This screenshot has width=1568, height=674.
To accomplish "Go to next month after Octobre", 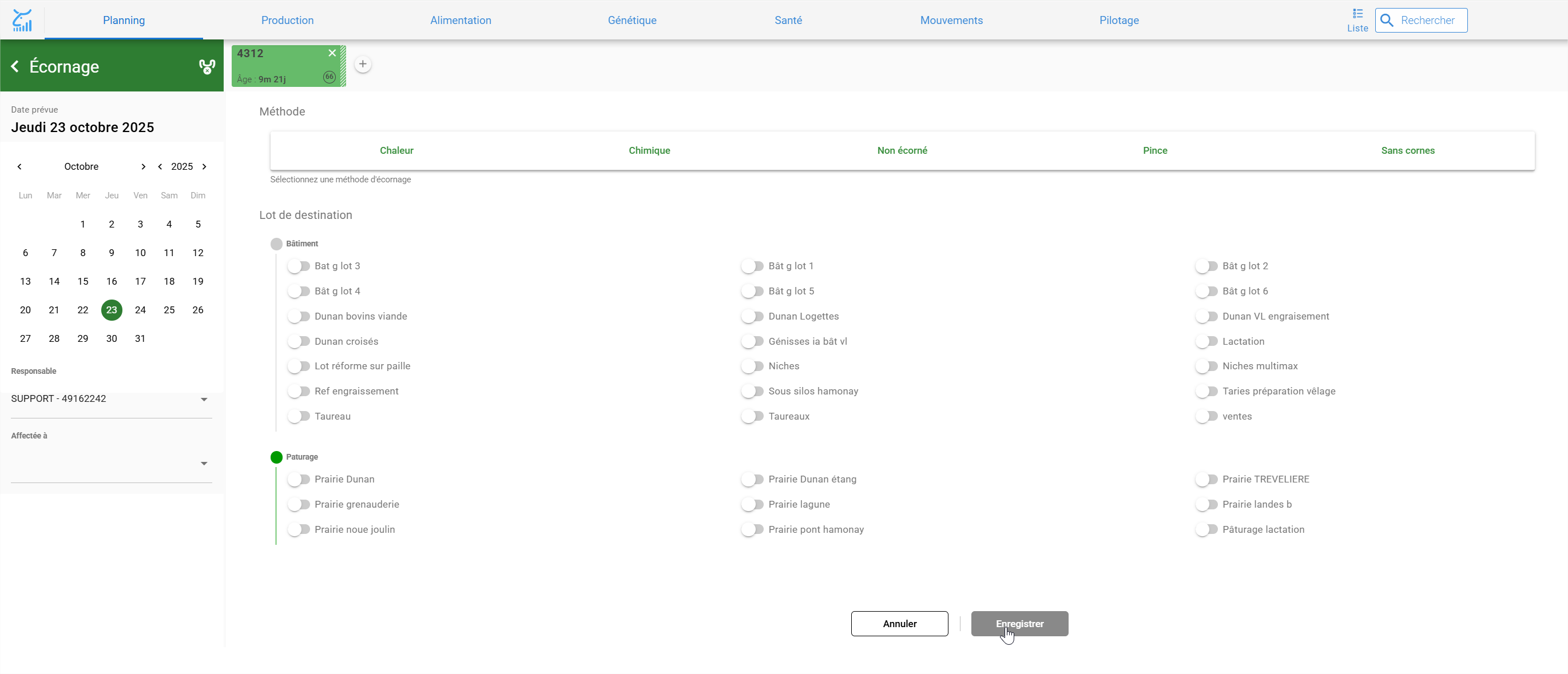I will [143, 167].
